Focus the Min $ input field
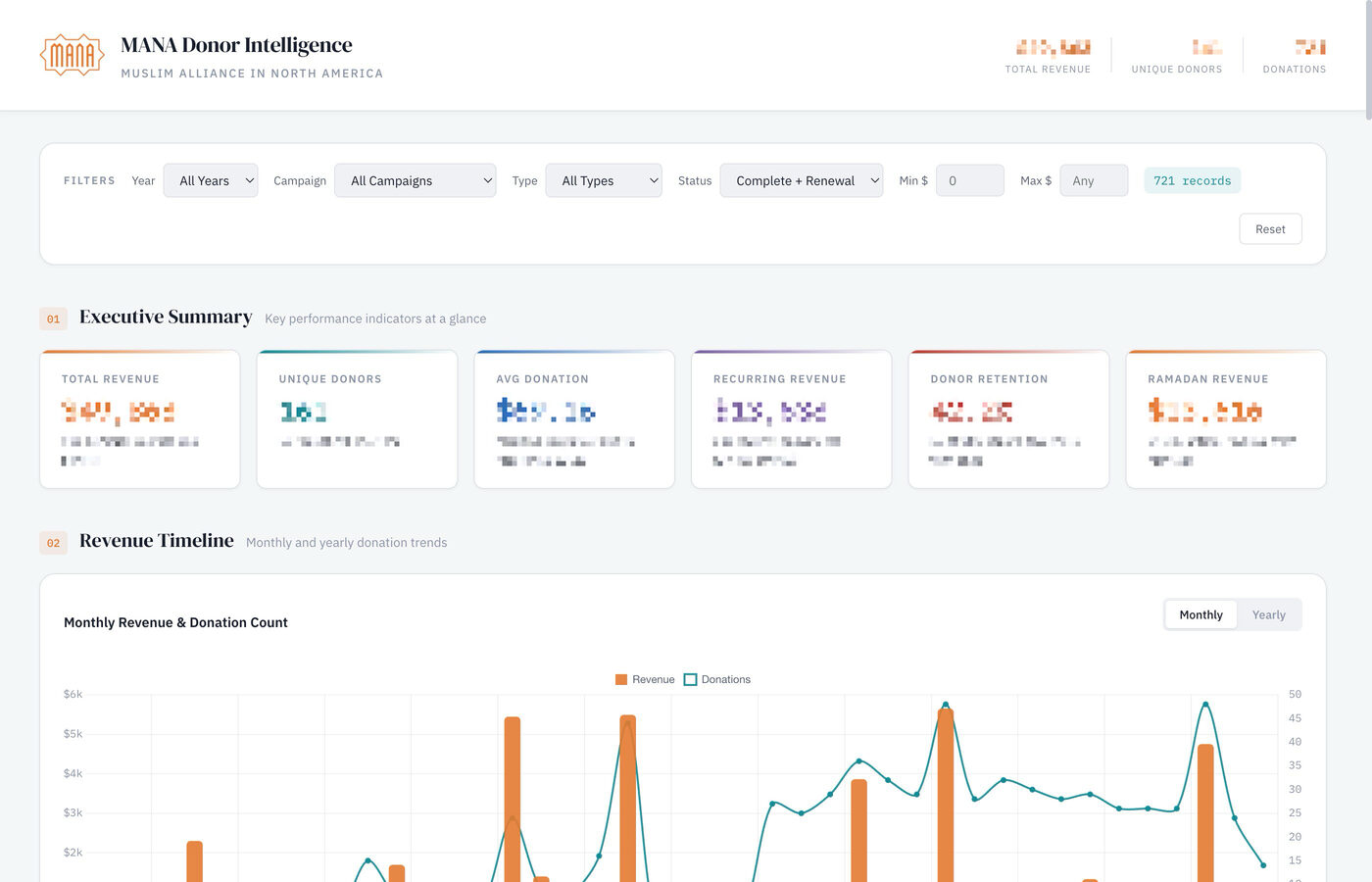Viewport: 1372px width, 882px height. (x=970, y=180)
